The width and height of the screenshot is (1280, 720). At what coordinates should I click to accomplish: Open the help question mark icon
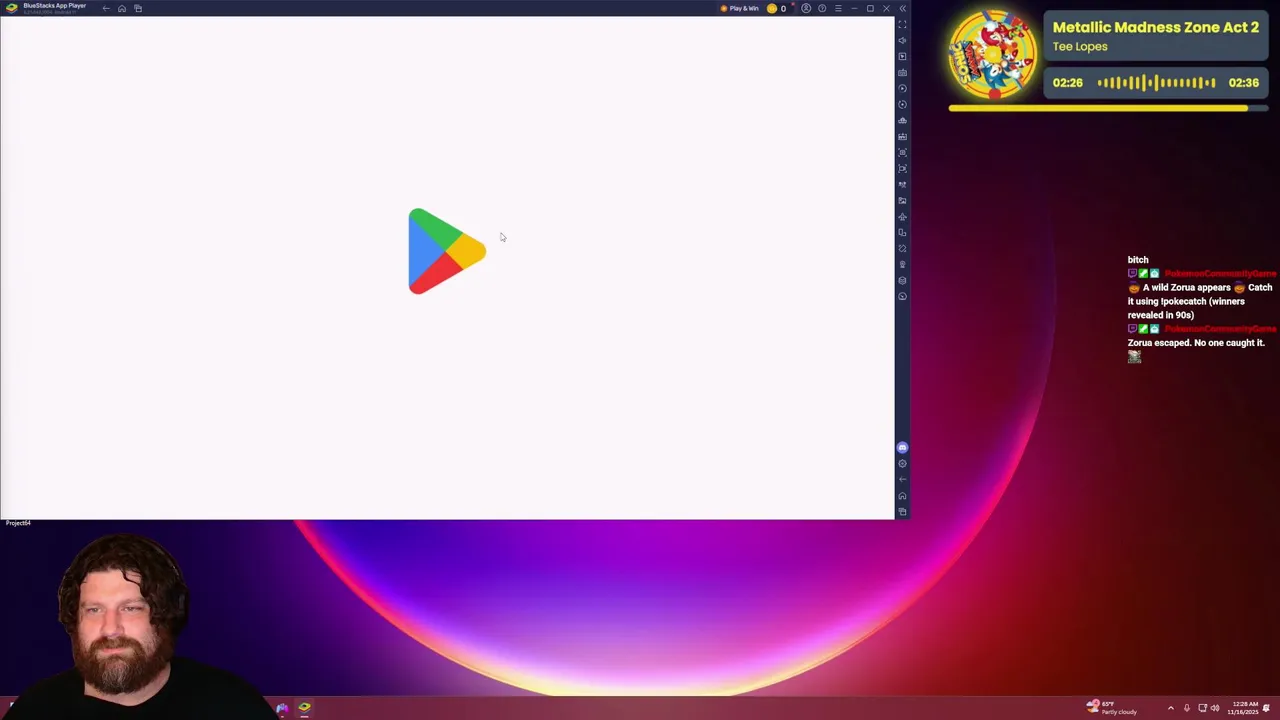(822, 8)
